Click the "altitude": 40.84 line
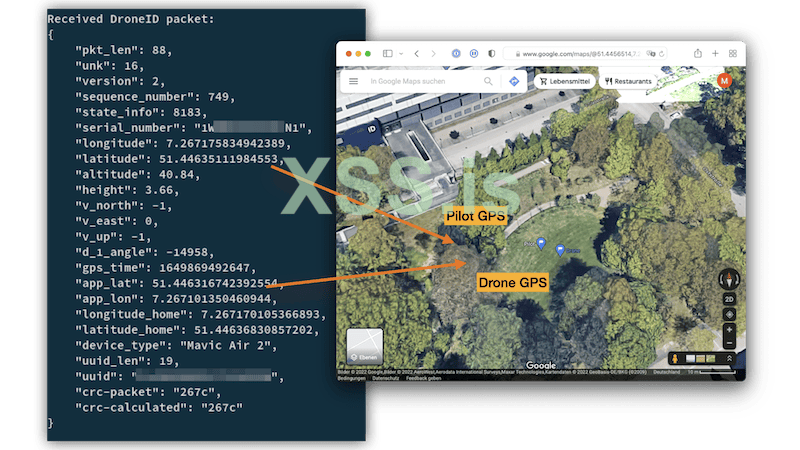The height and width of the screenshot is (450, 800). [138, 174]
